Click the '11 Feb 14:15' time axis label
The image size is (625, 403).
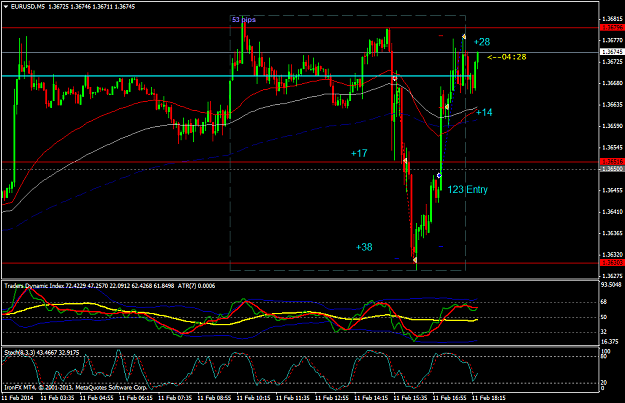click(x=371, y=398)
